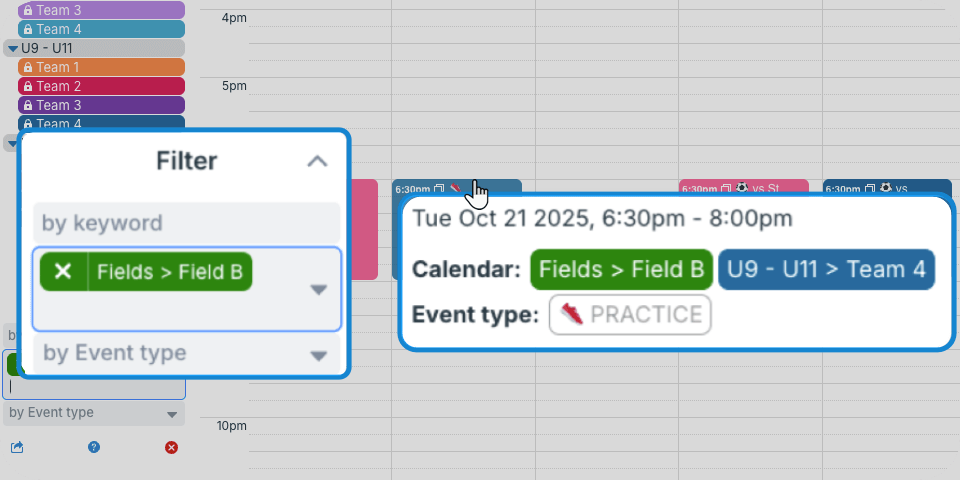Select the U9 - U11 > Team 4 tag
The image size is (960, 480).
(826, 269)
